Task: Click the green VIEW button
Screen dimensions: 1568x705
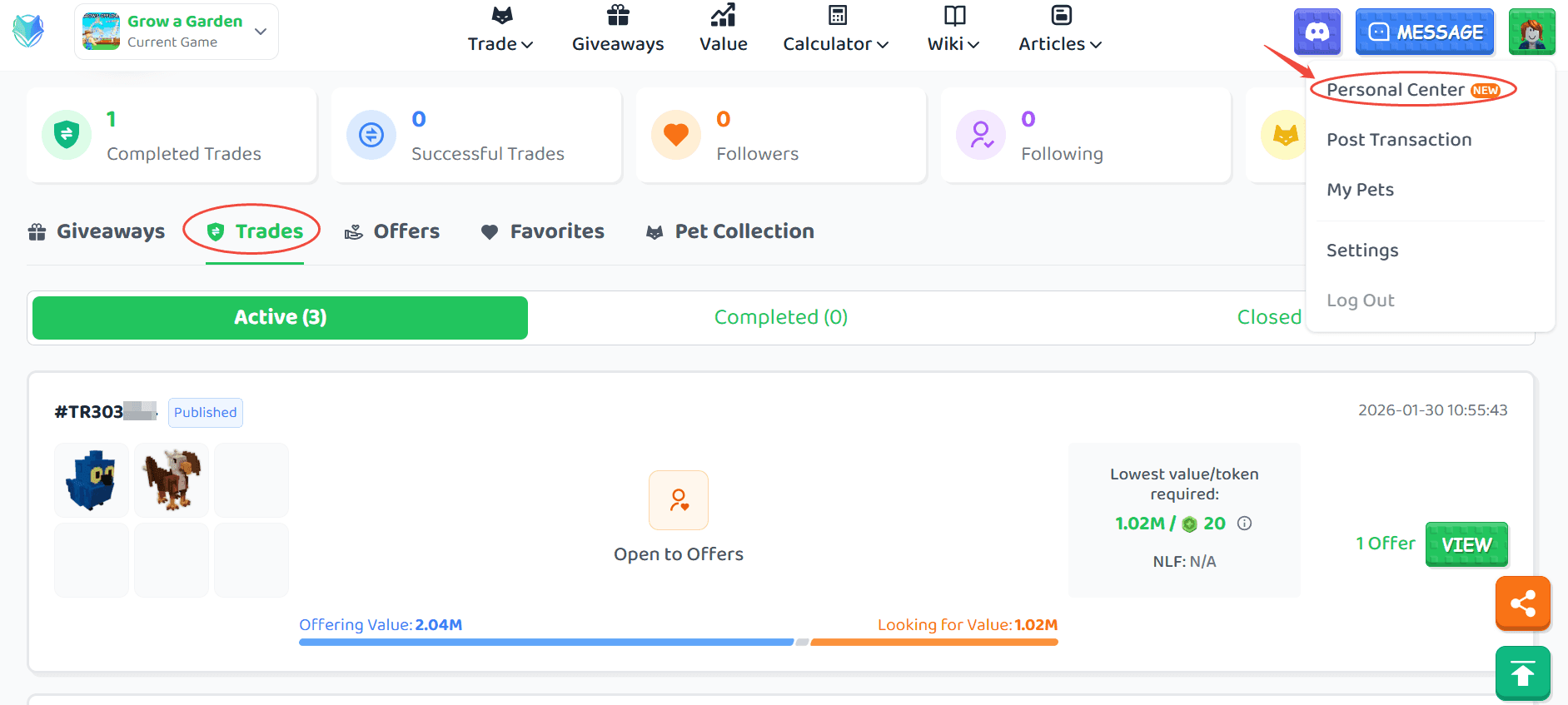Action: [x=1466, y=544]
